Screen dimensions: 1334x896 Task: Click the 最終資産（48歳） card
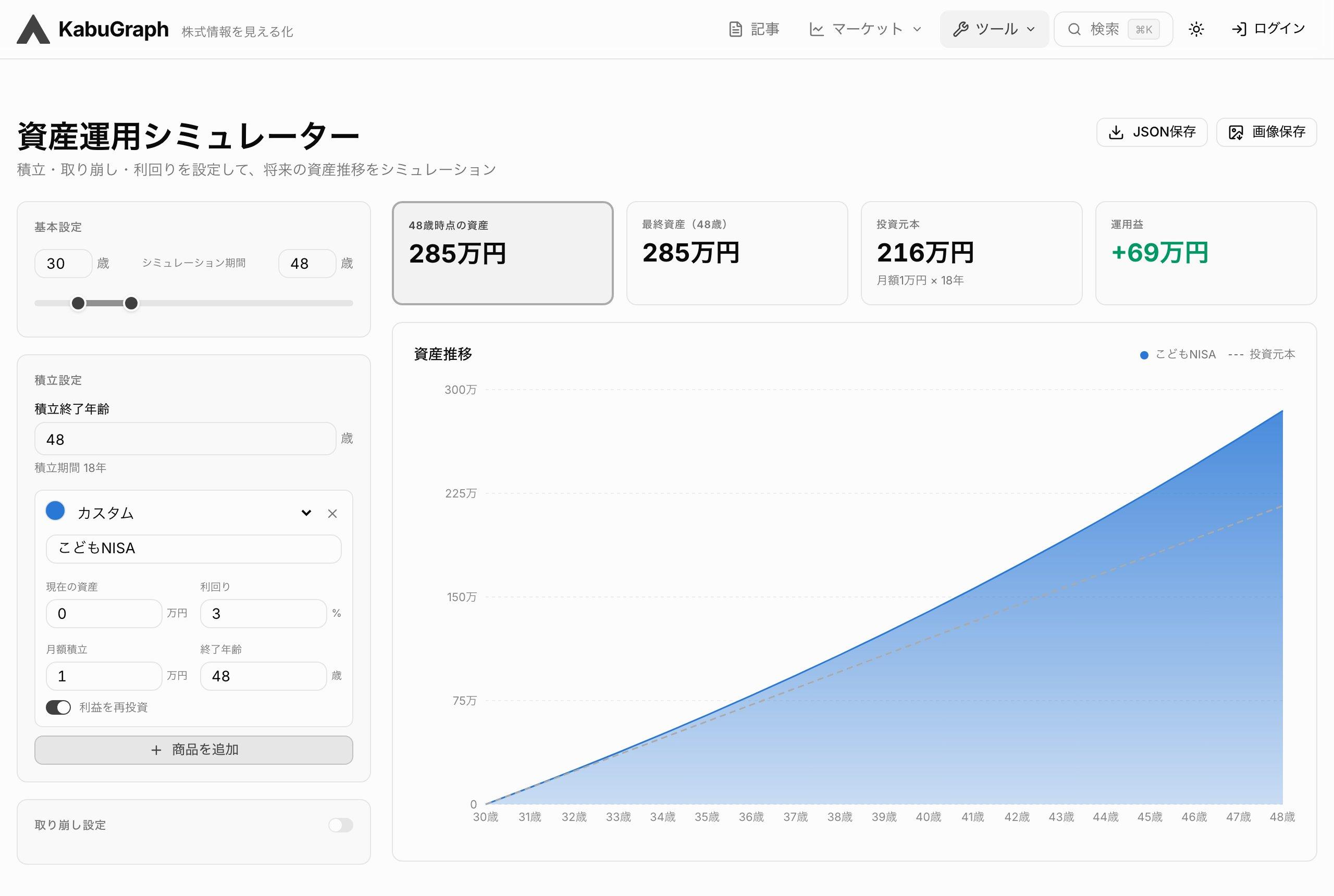click(x=737, y=253)
